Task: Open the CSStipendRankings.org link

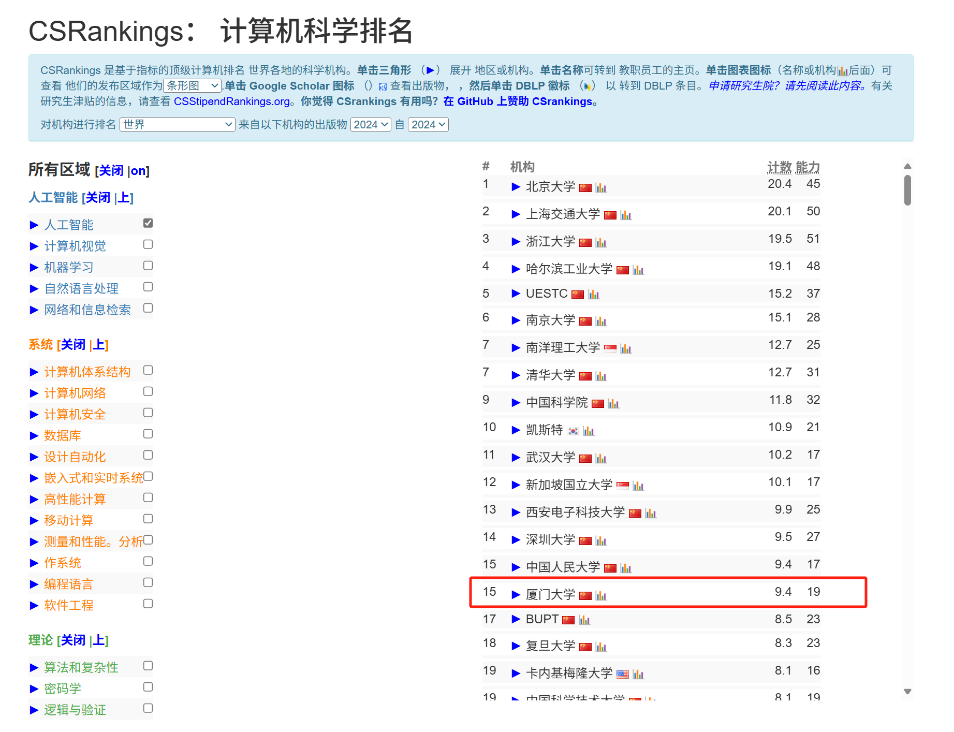Action: (x=231, y=102)
